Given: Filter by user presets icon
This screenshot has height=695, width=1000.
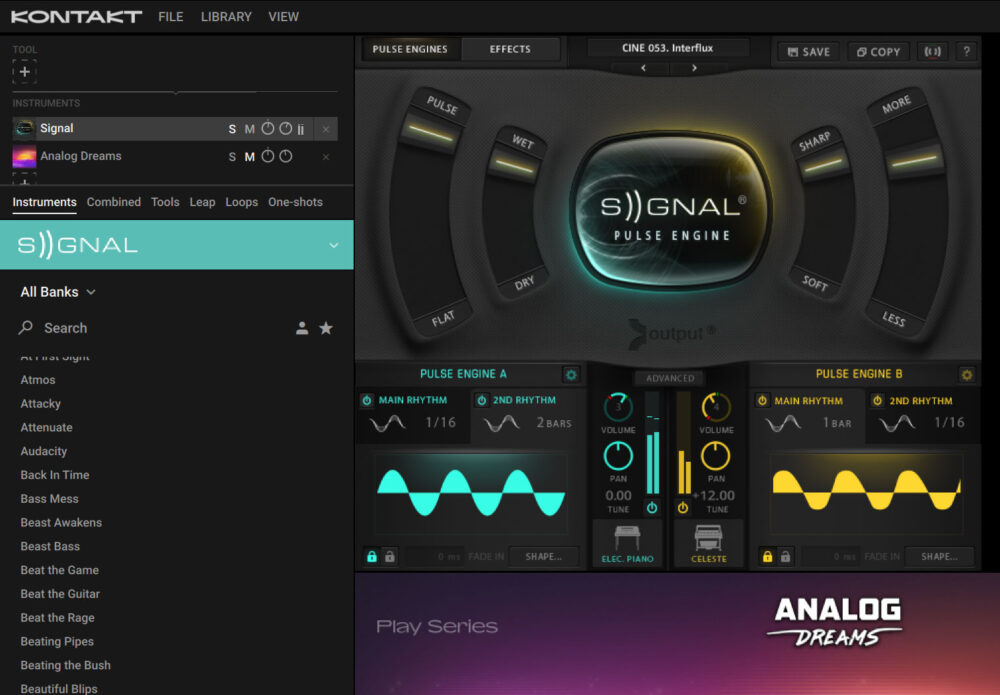Looking at the screenshot, I should point(302,328).
